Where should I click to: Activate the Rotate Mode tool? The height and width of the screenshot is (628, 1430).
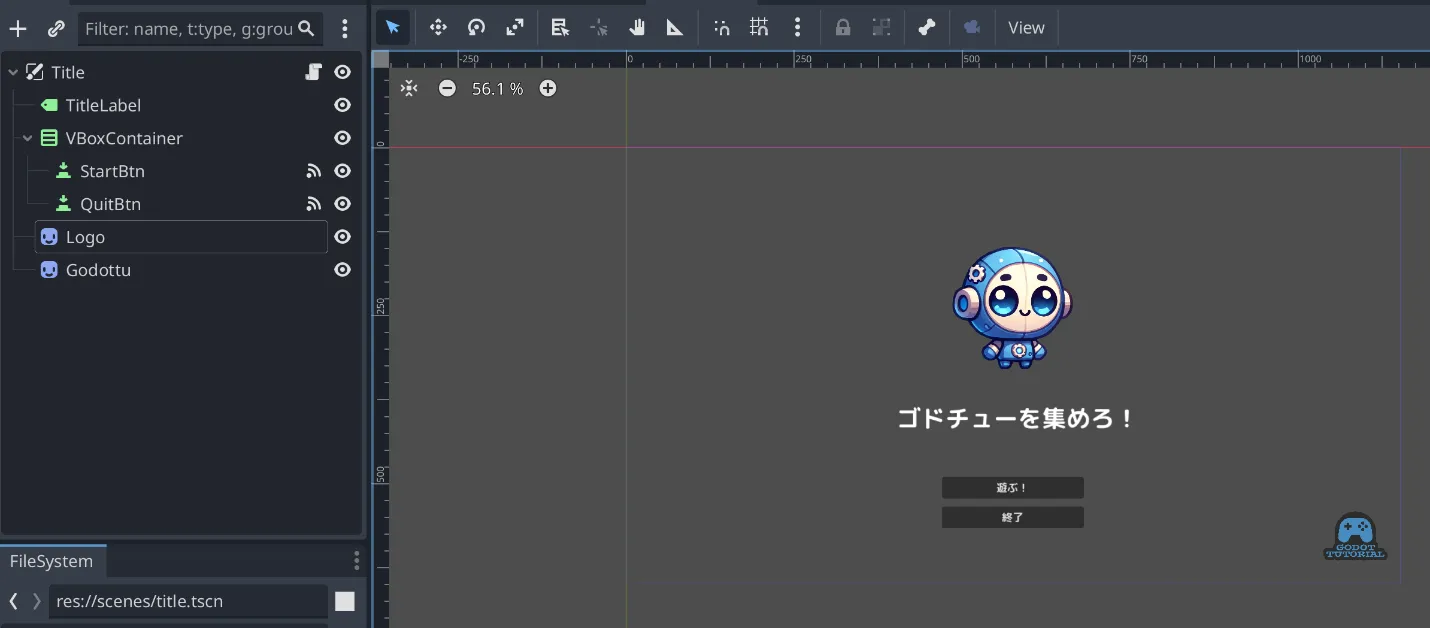coord(476,28)
